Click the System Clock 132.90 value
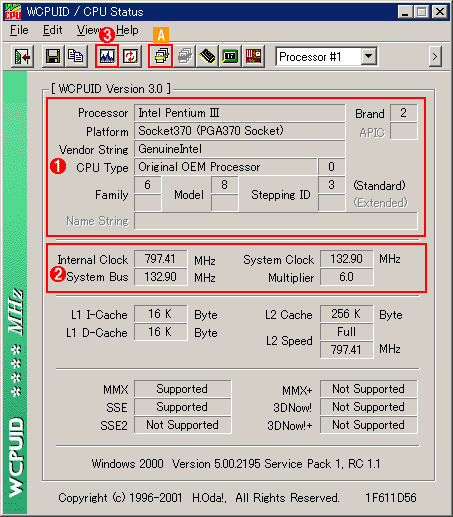 coord(347,259)
